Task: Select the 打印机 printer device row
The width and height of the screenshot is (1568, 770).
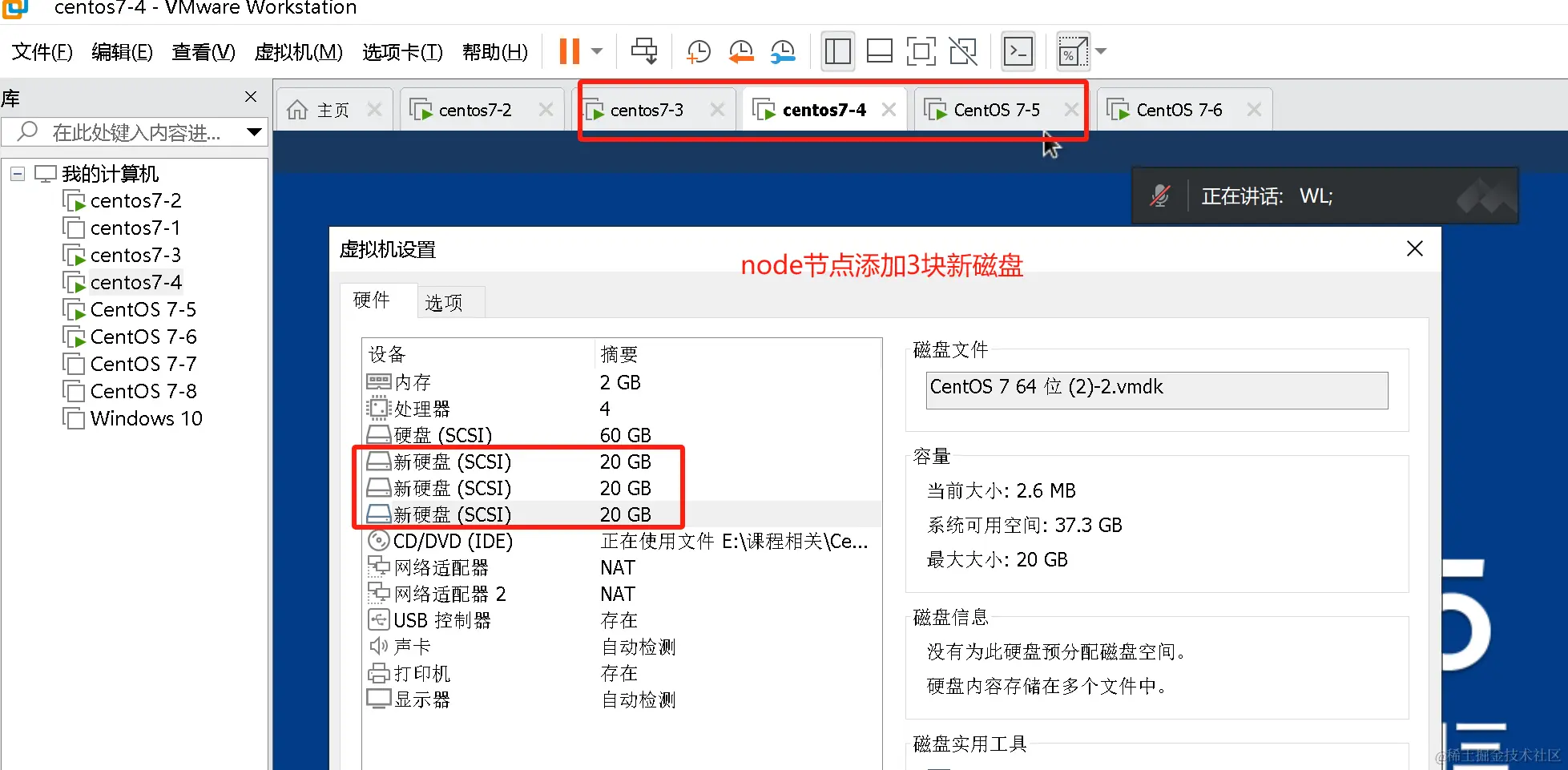Action: (x=622, y=673)
